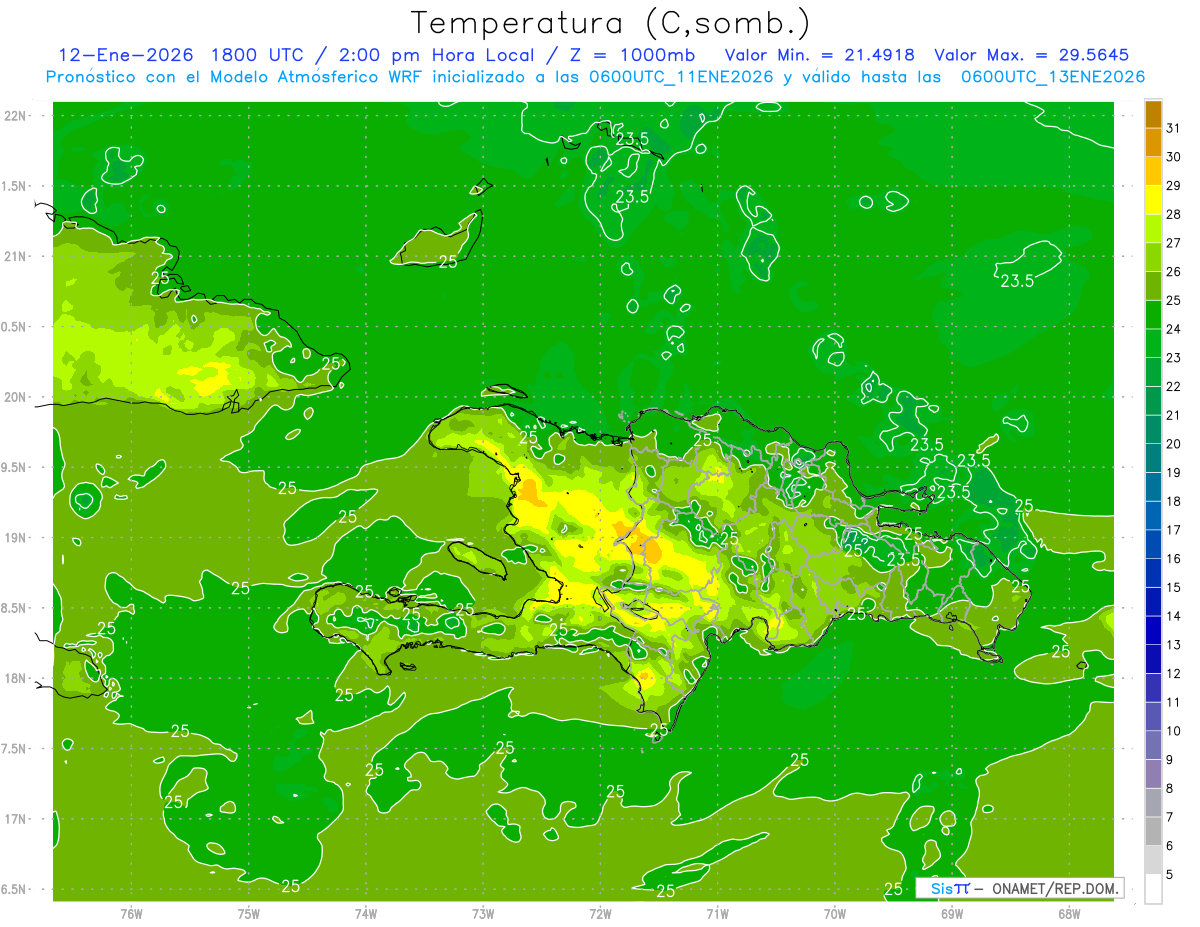Screen dimensions: 1200x927
Task: Click the "10" colorbar scale value
Action: click(x=1173, y=731)
